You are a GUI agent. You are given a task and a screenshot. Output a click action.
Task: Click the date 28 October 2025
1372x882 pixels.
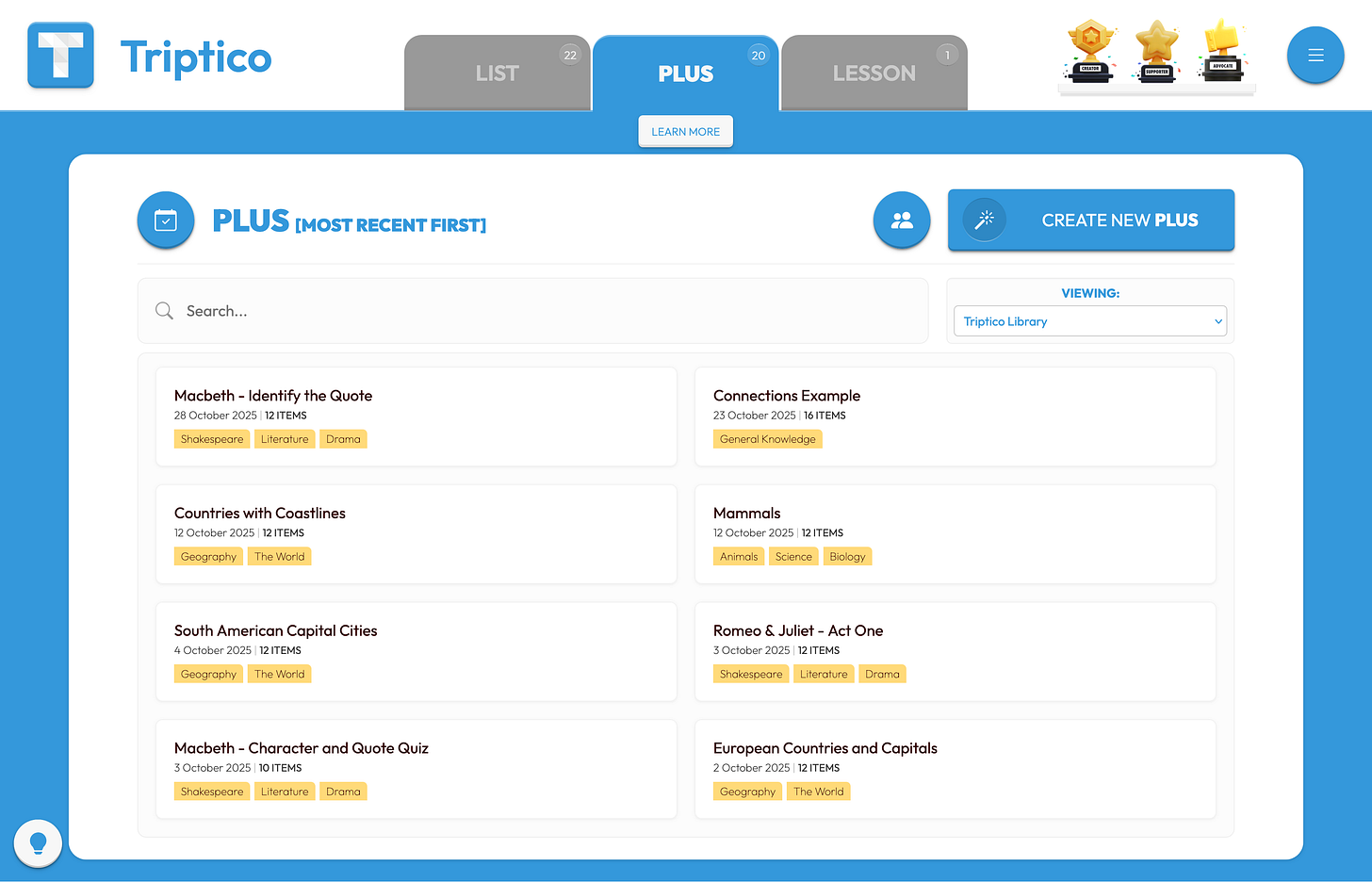point(216,416)
